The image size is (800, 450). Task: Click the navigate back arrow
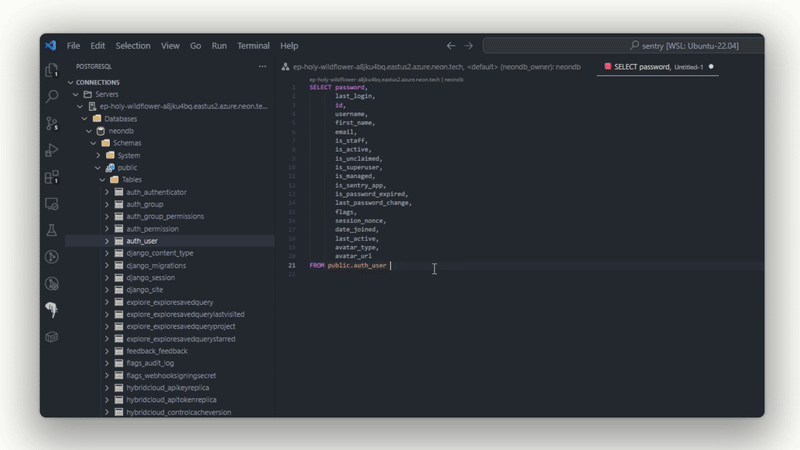(x=451, y=46)
